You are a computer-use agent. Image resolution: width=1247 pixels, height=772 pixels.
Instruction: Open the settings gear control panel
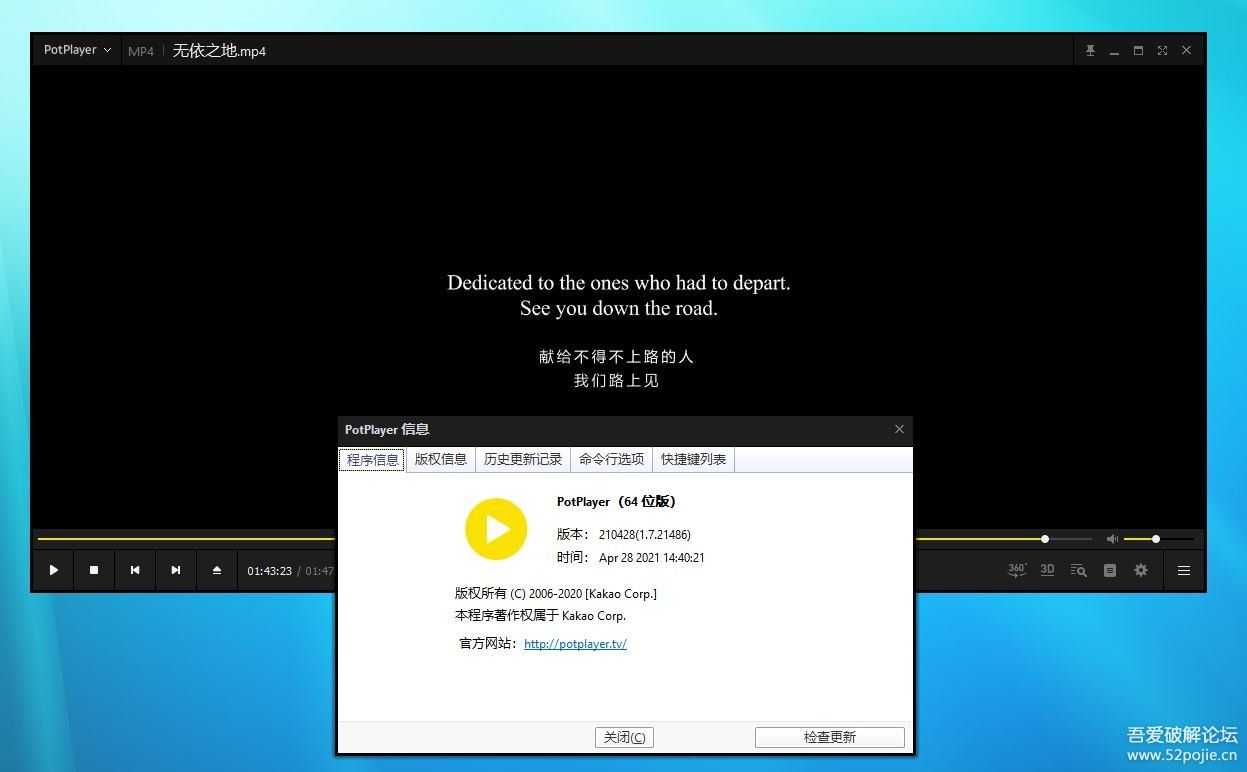click(1141, 570)
